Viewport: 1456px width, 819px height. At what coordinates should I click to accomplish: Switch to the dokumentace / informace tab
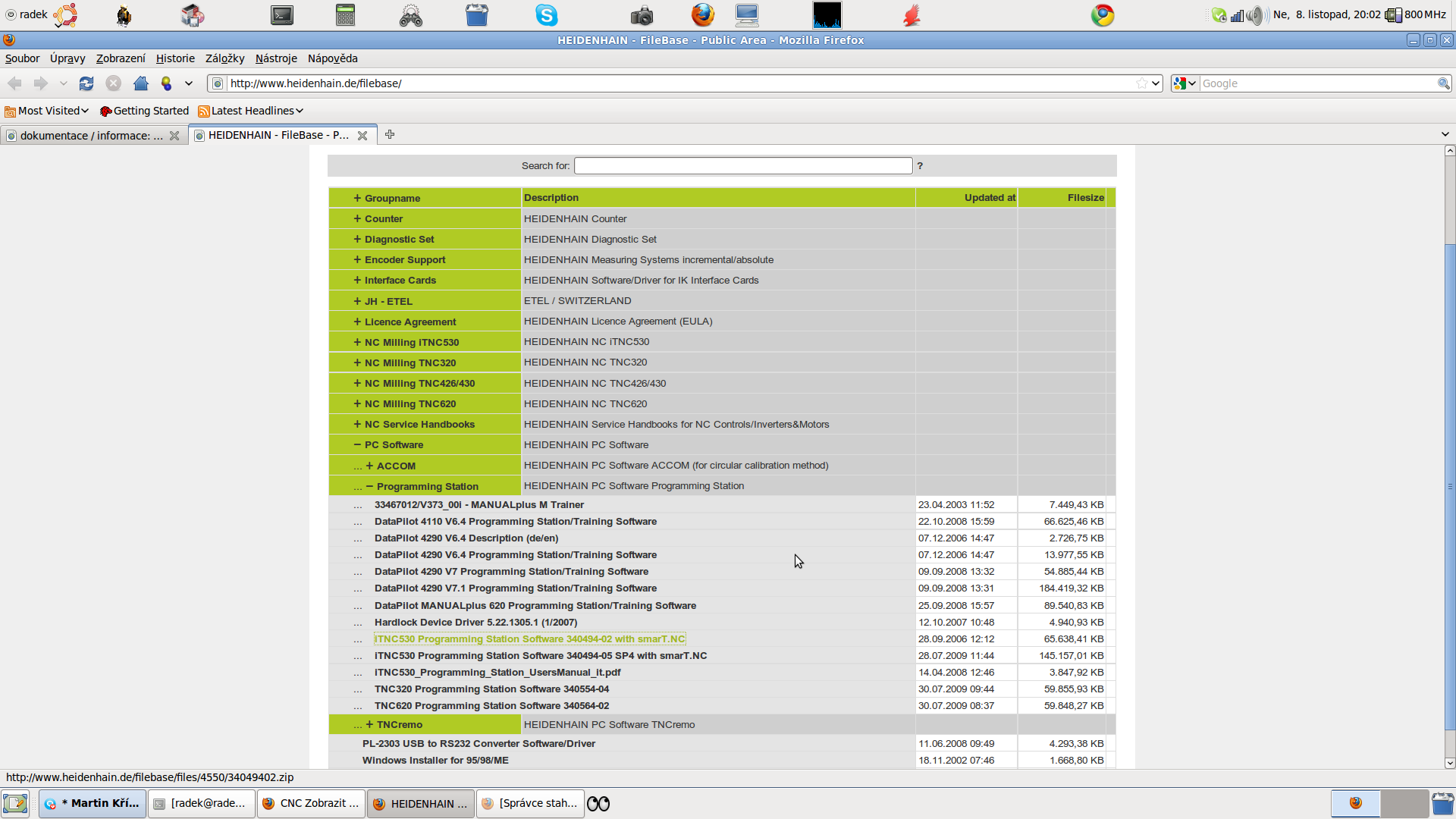click(x=91, y=136)
